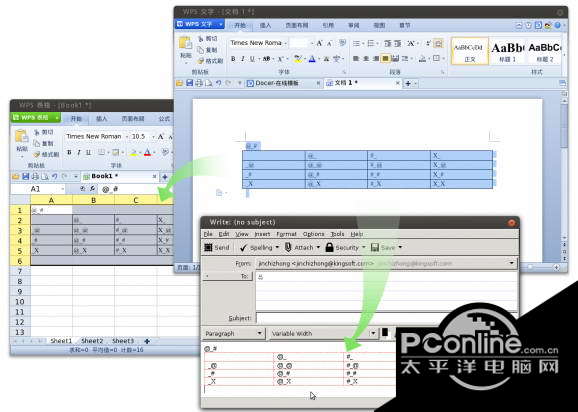The image size is (578, 412).
Task: Open the Paragraph style dropdown in Write window
Action: pos(233,334)
